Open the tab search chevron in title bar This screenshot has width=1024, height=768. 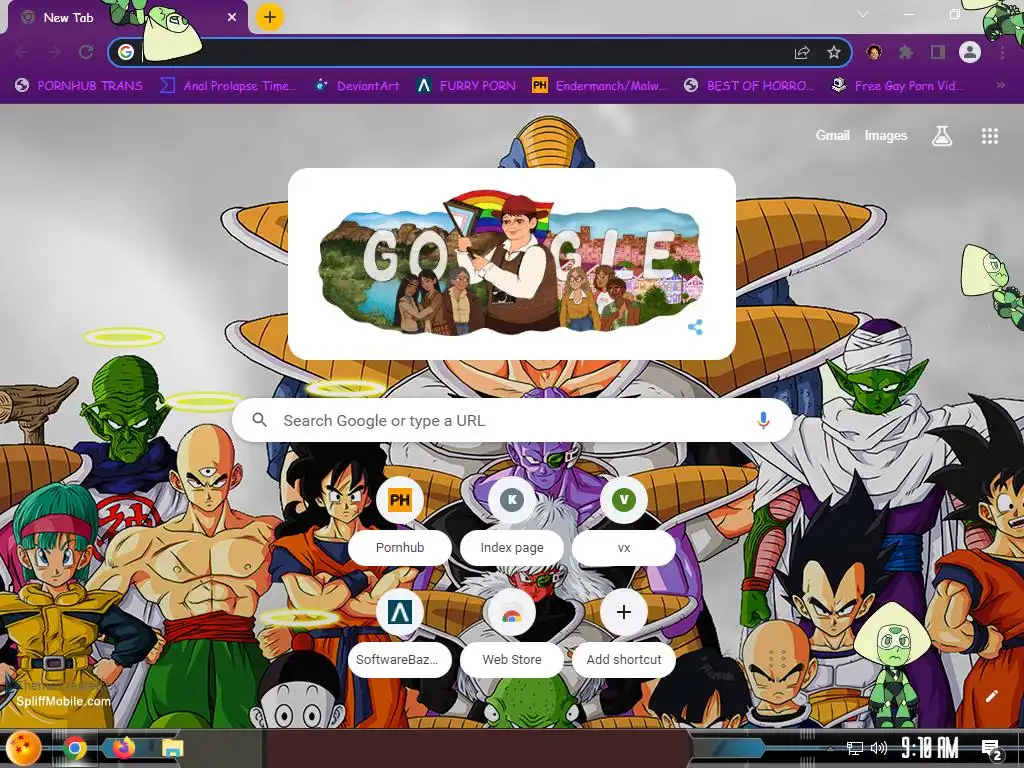coord(863,14)
